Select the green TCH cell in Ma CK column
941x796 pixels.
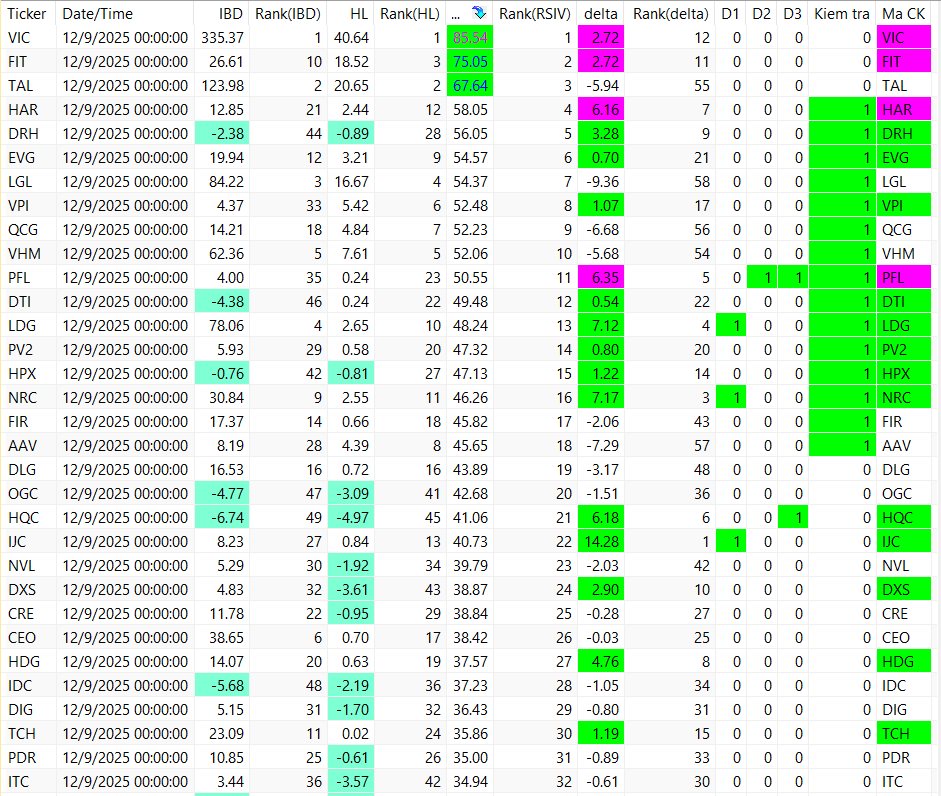click(904, 734)
